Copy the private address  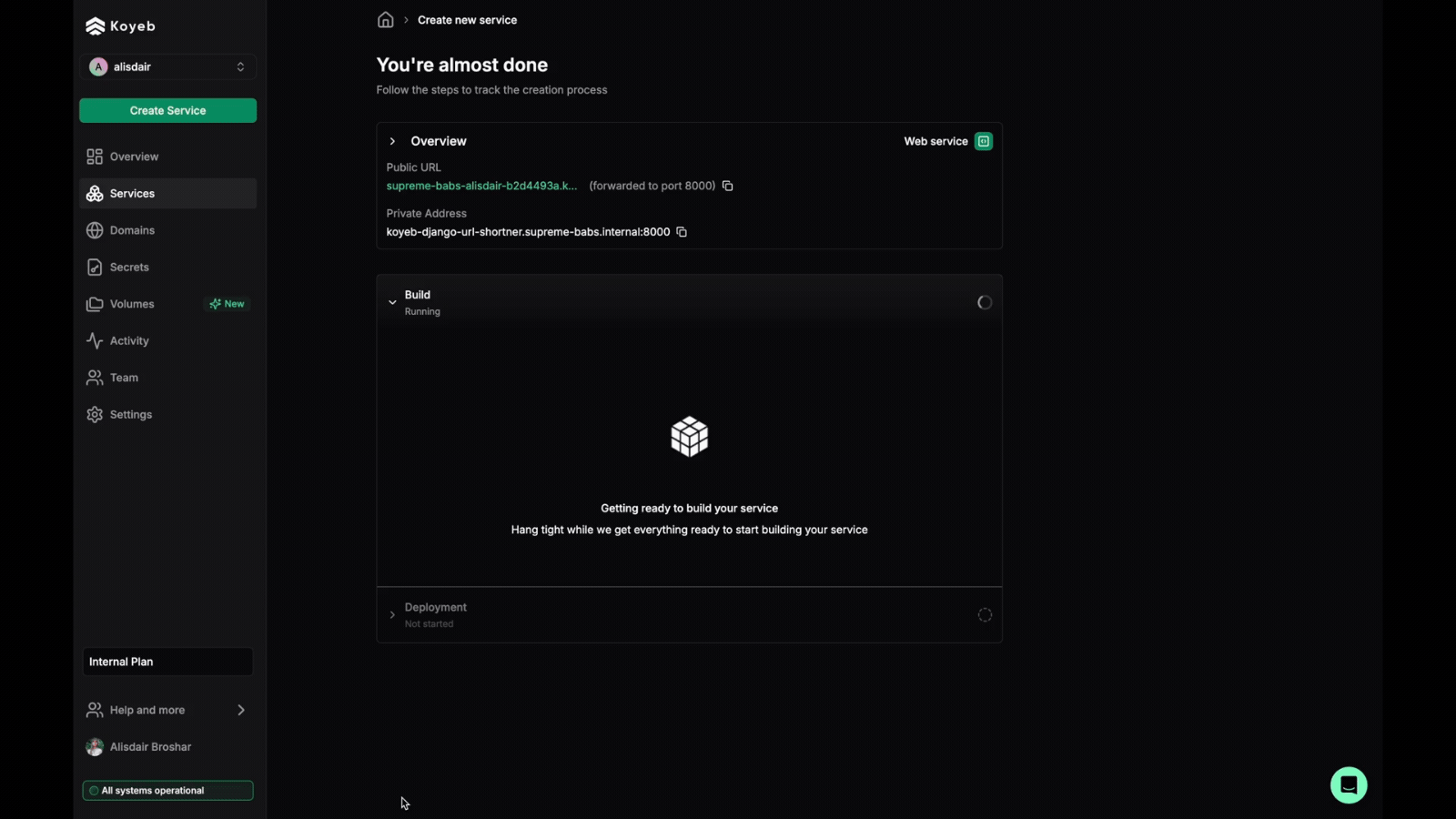(x=682, y=232)
